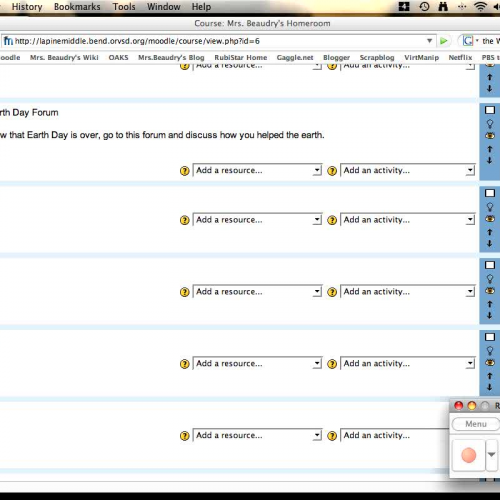500x500 pixels.
Task: Click the URL address field
Action: coord(218,41)
